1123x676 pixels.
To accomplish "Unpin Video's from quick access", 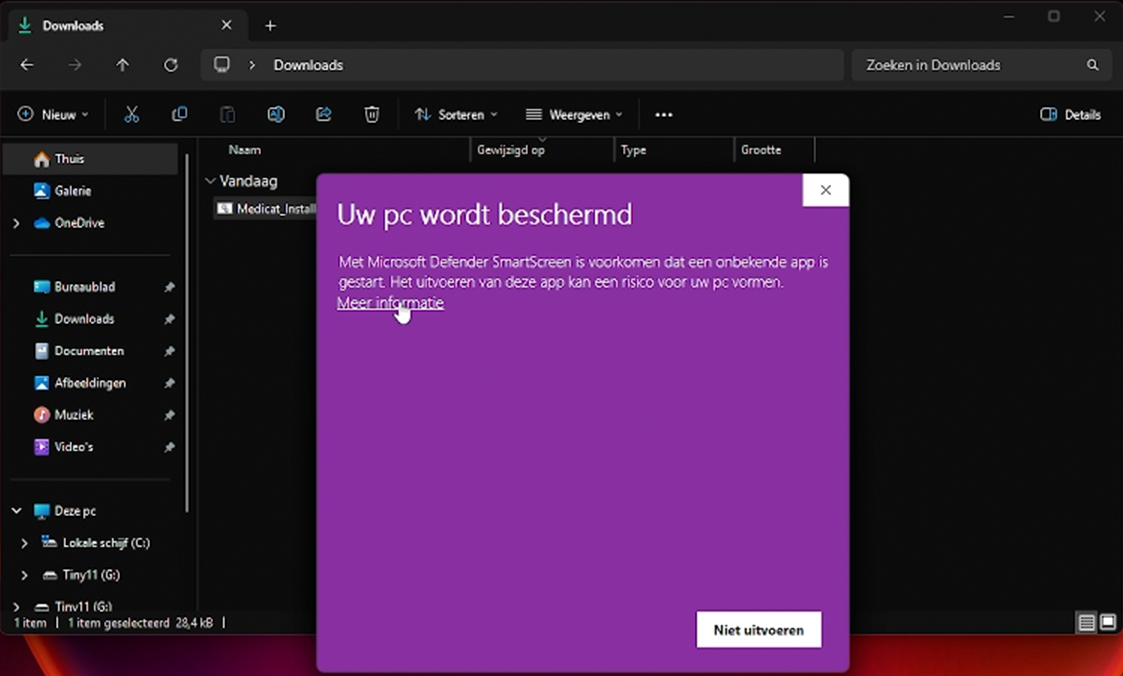I will (169, 447).
